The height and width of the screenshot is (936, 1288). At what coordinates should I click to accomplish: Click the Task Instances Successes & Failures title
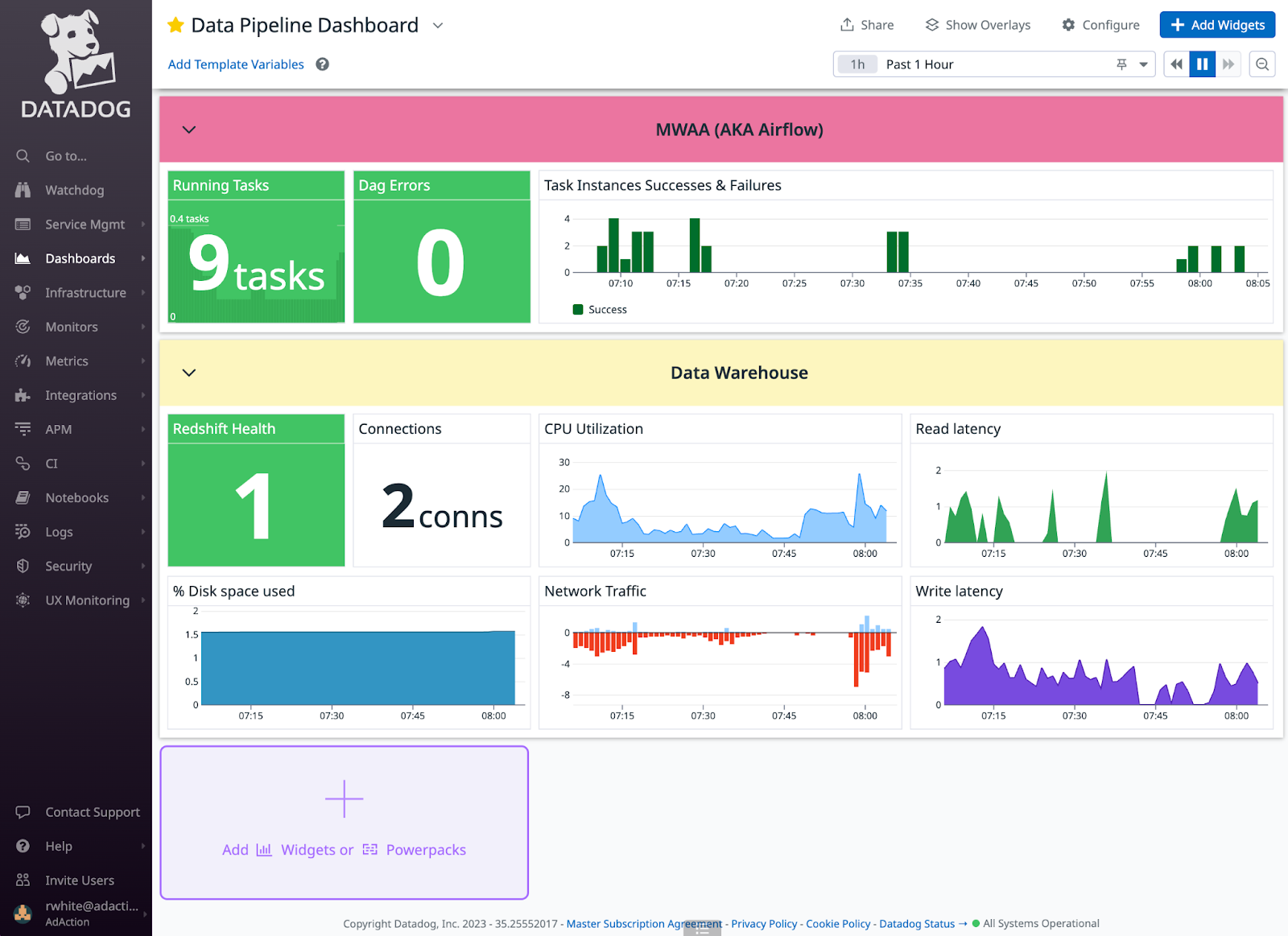coord(663,185)
